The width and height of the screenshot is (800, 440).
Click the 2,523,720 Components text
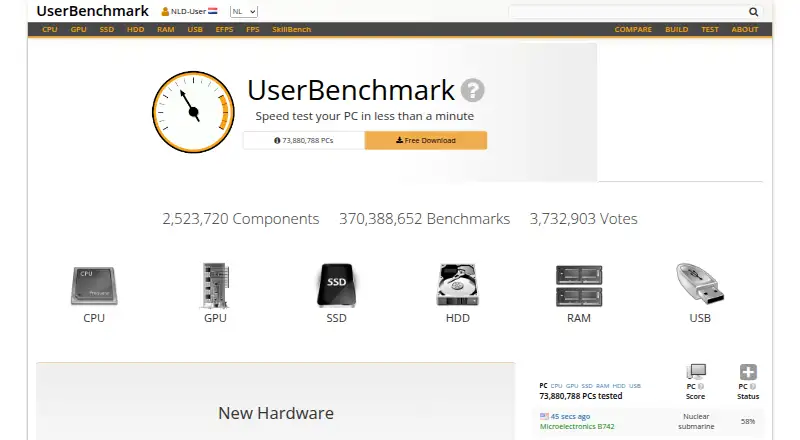pyautogui.click(x=241, y=218)
